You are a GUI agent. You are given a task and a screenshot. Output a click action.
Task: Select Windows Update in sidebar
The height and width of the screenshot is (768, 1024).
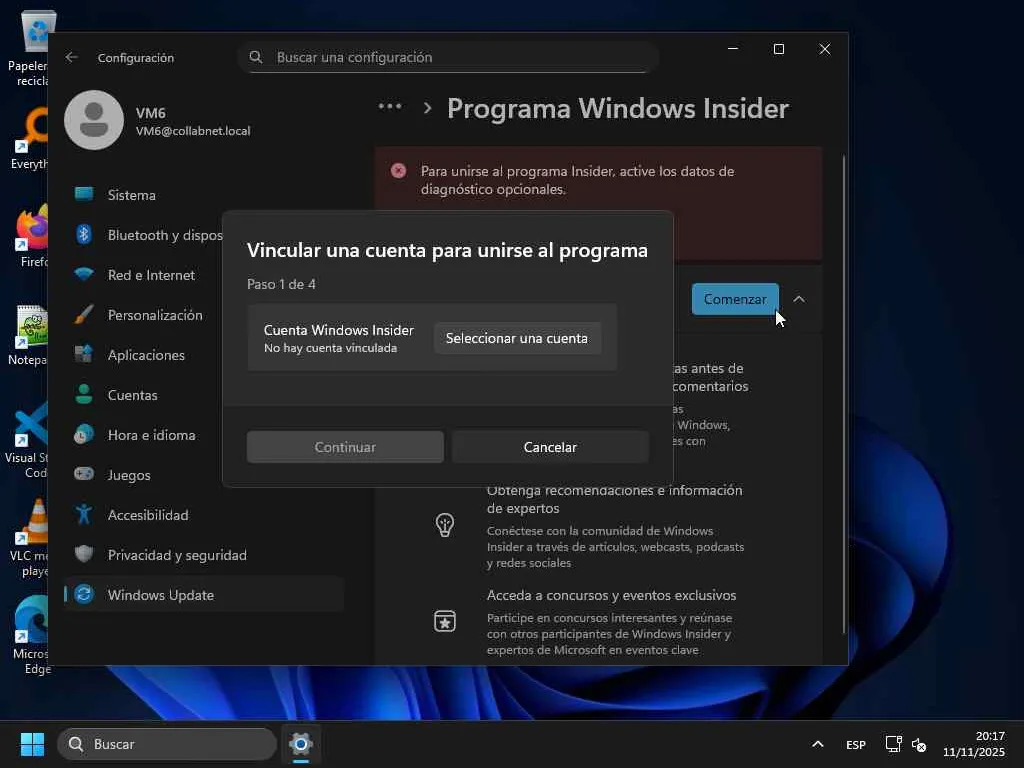(204, 594)
